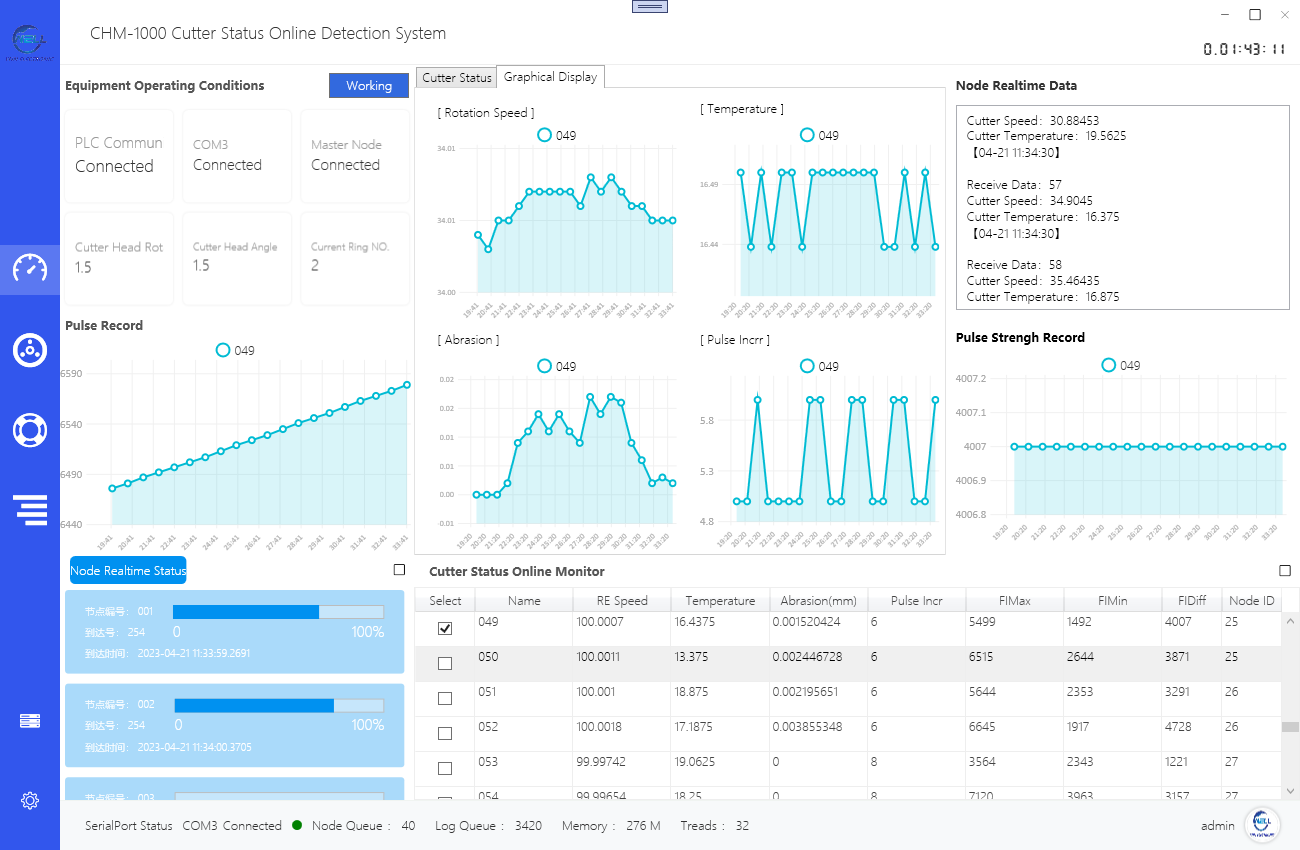Sort table by RE Speed column header
Screen dimensions: 1300x850
tap(622, 601)
